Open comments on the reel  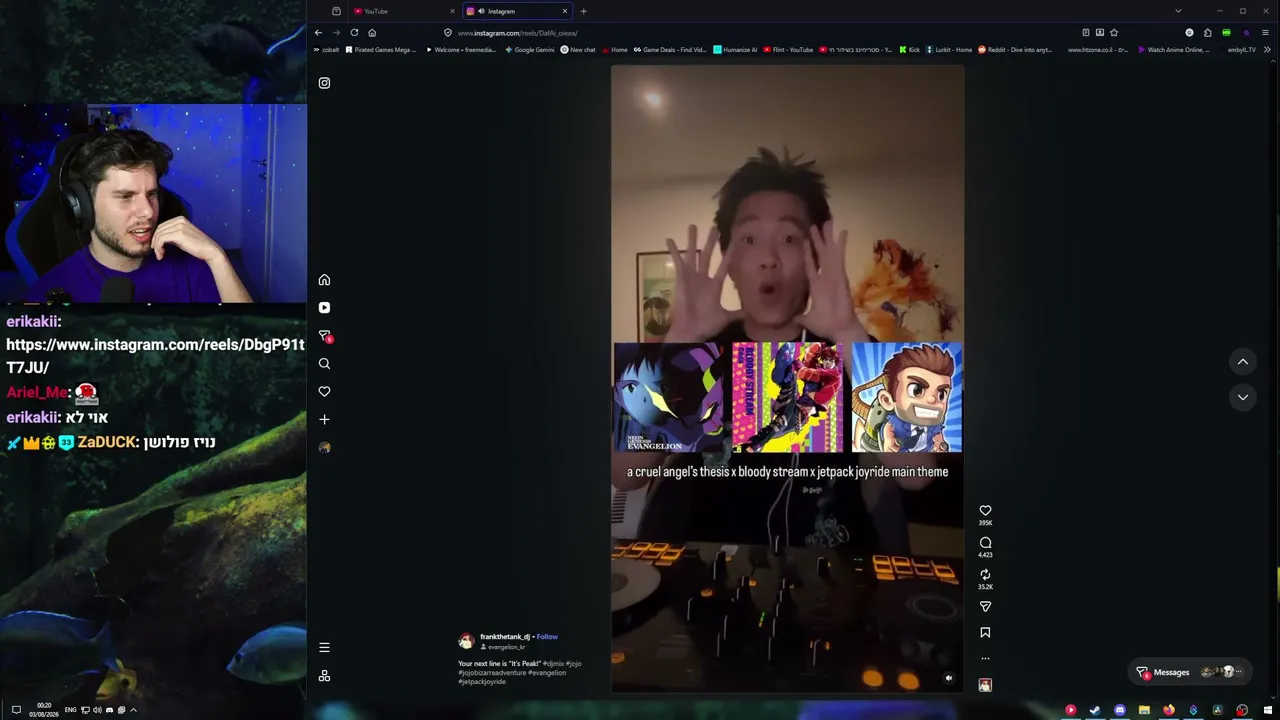tap(985, 543)
